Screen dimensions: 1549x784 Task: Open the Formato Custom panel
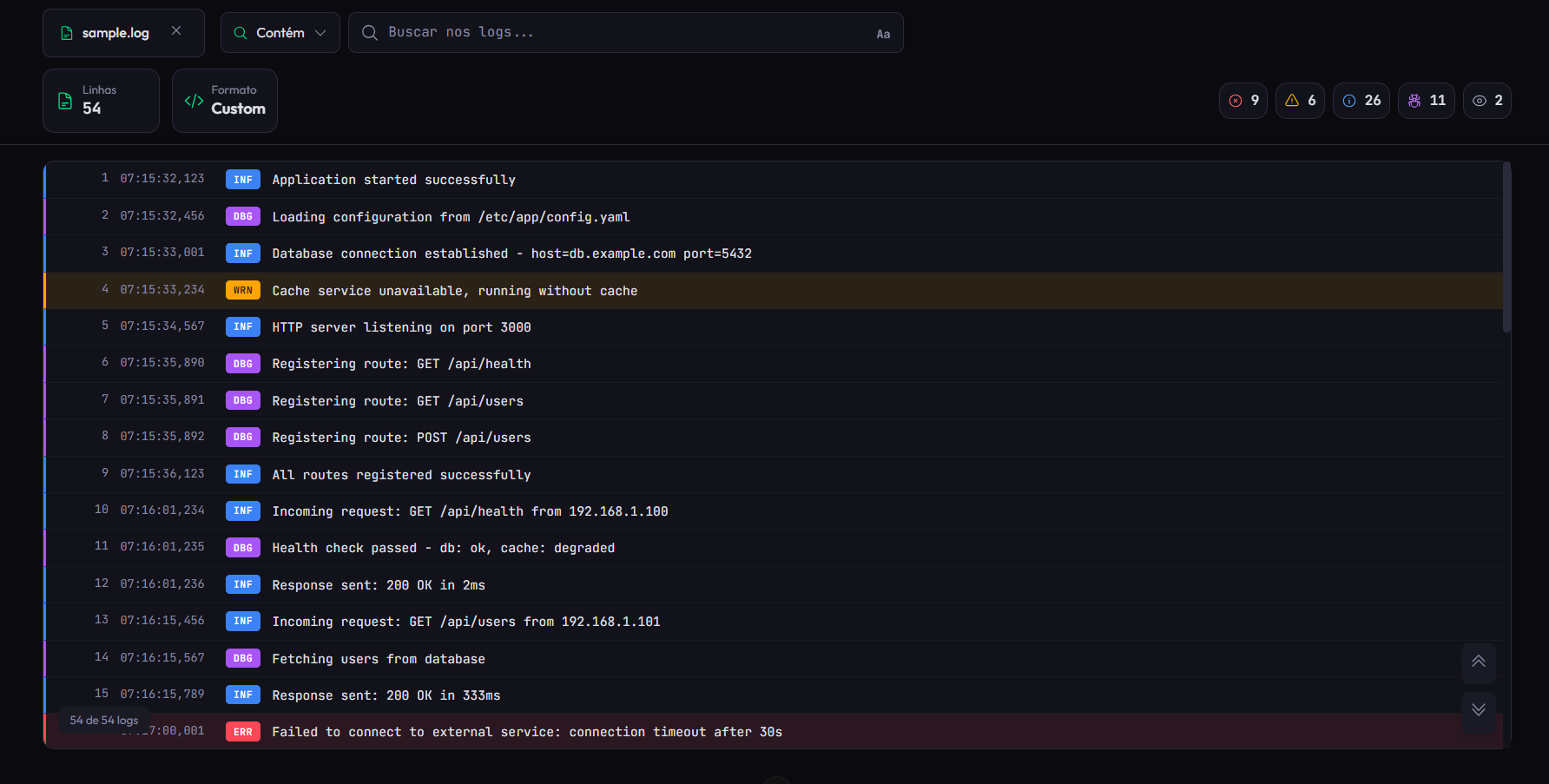pyautogui.click(x=225, y=100)
